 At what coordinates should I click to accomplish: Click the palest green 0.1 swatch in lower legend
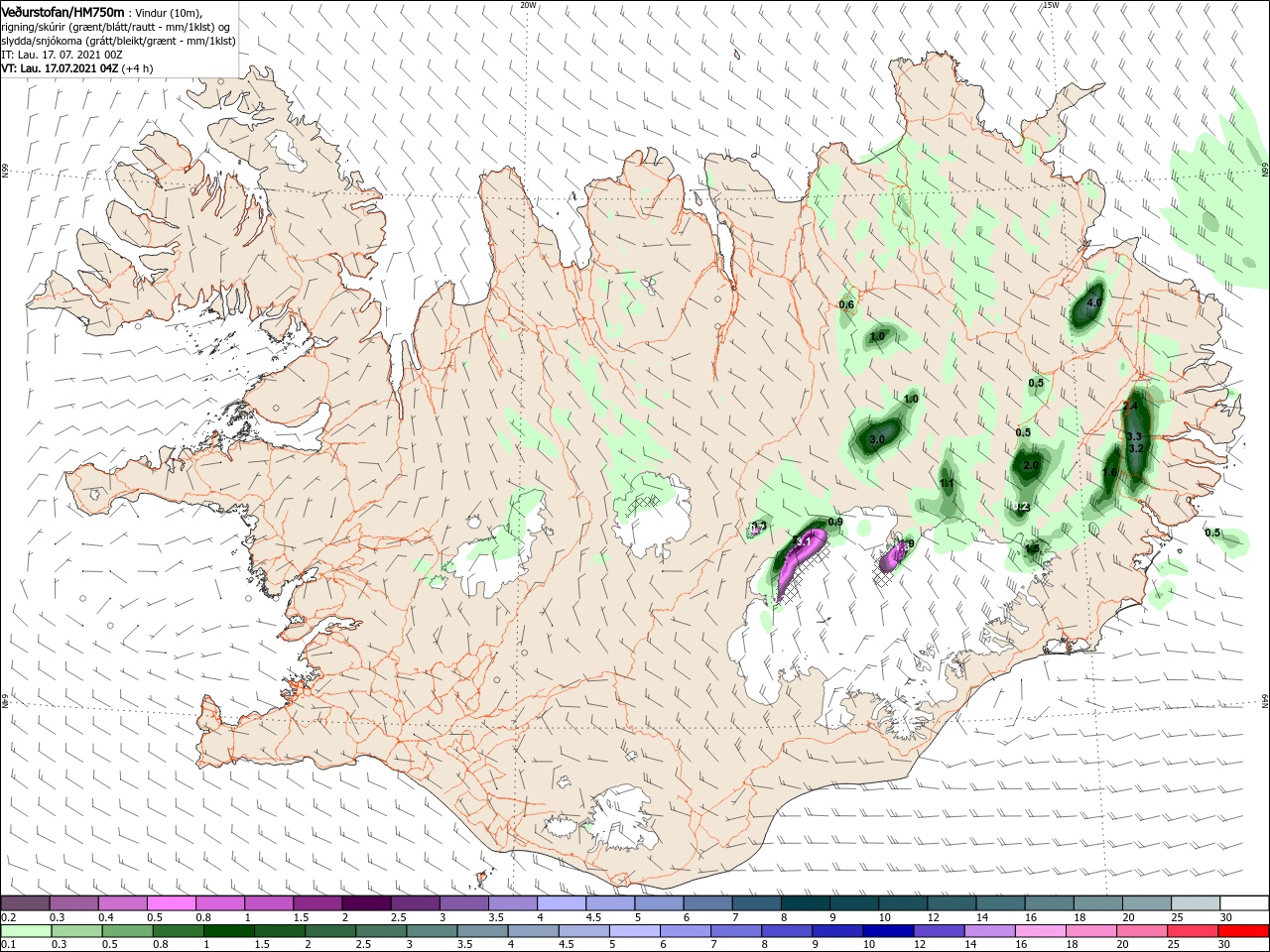point(26,931)
